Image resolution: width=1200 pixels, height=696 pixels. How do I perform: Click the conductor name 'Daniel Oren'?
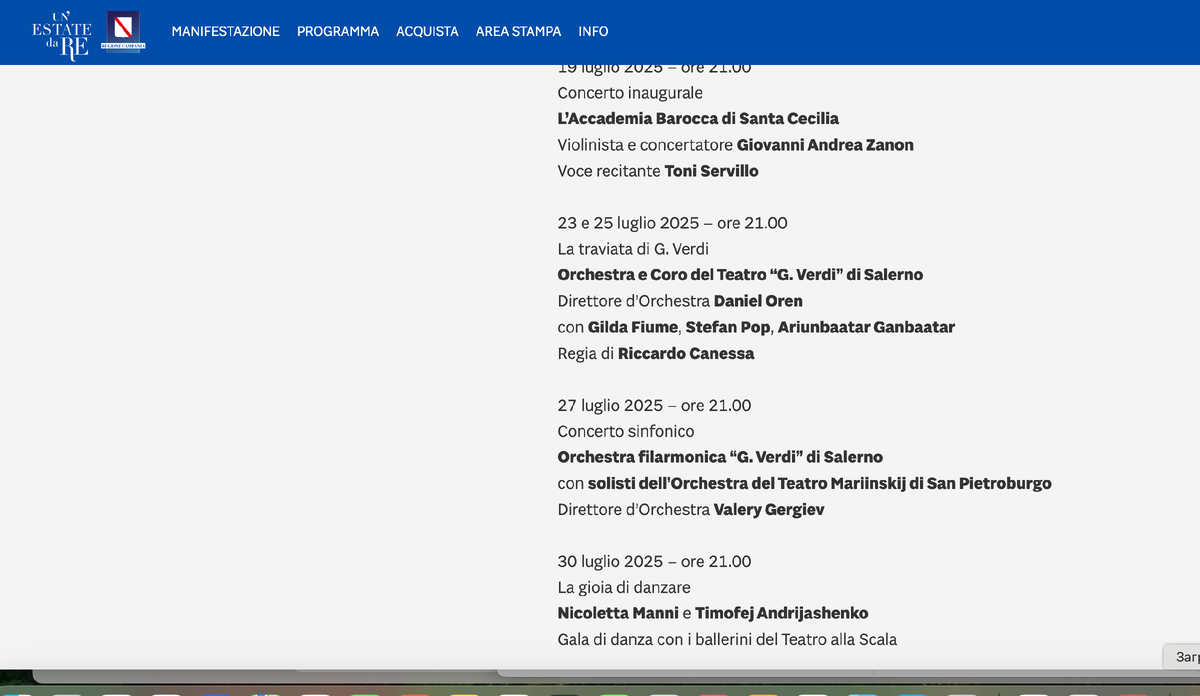click(x=758, y=301)
